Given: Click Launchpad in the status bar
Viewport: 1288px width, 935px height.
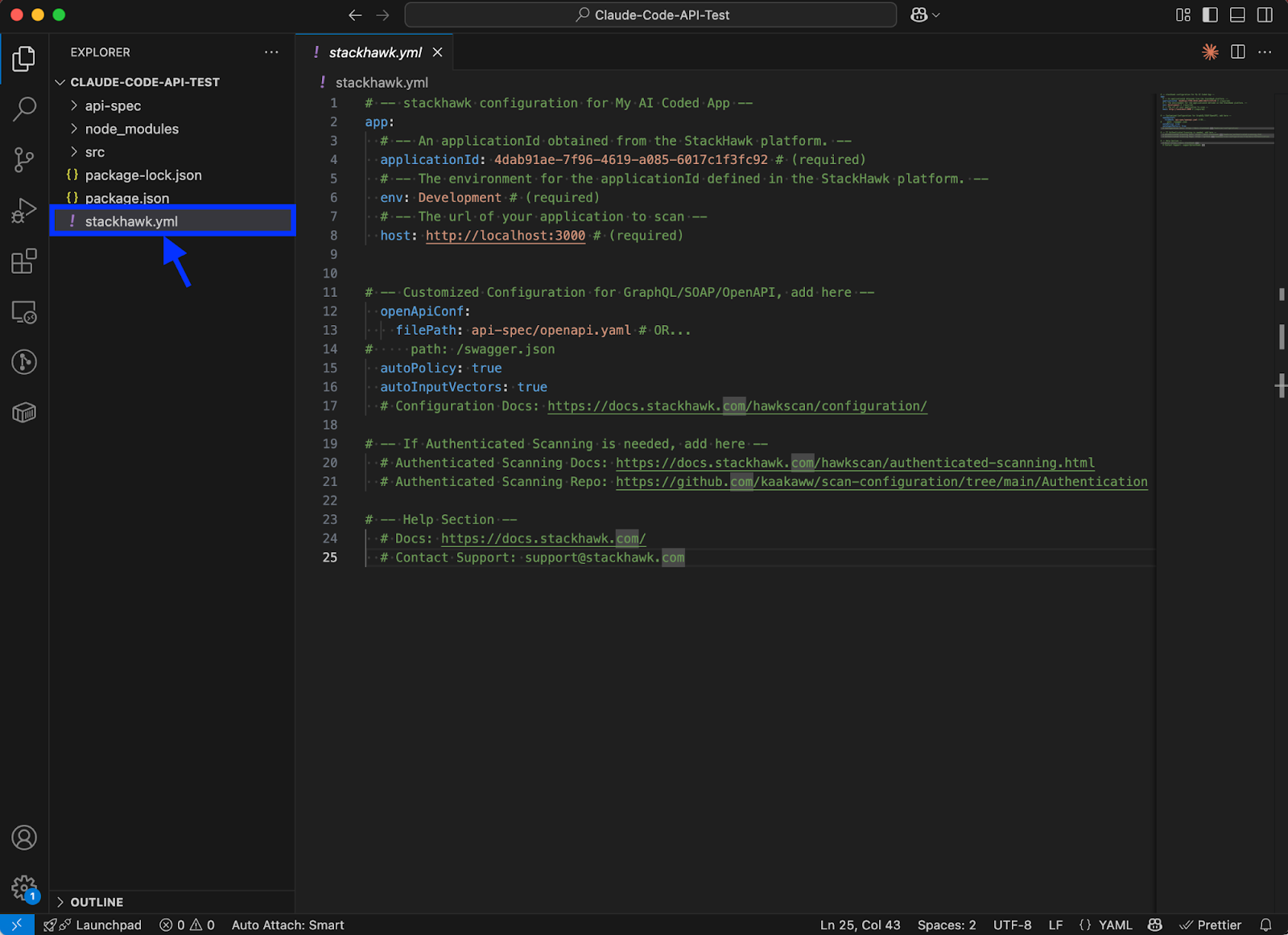Looking at the screenshot, I should [93, 925].
